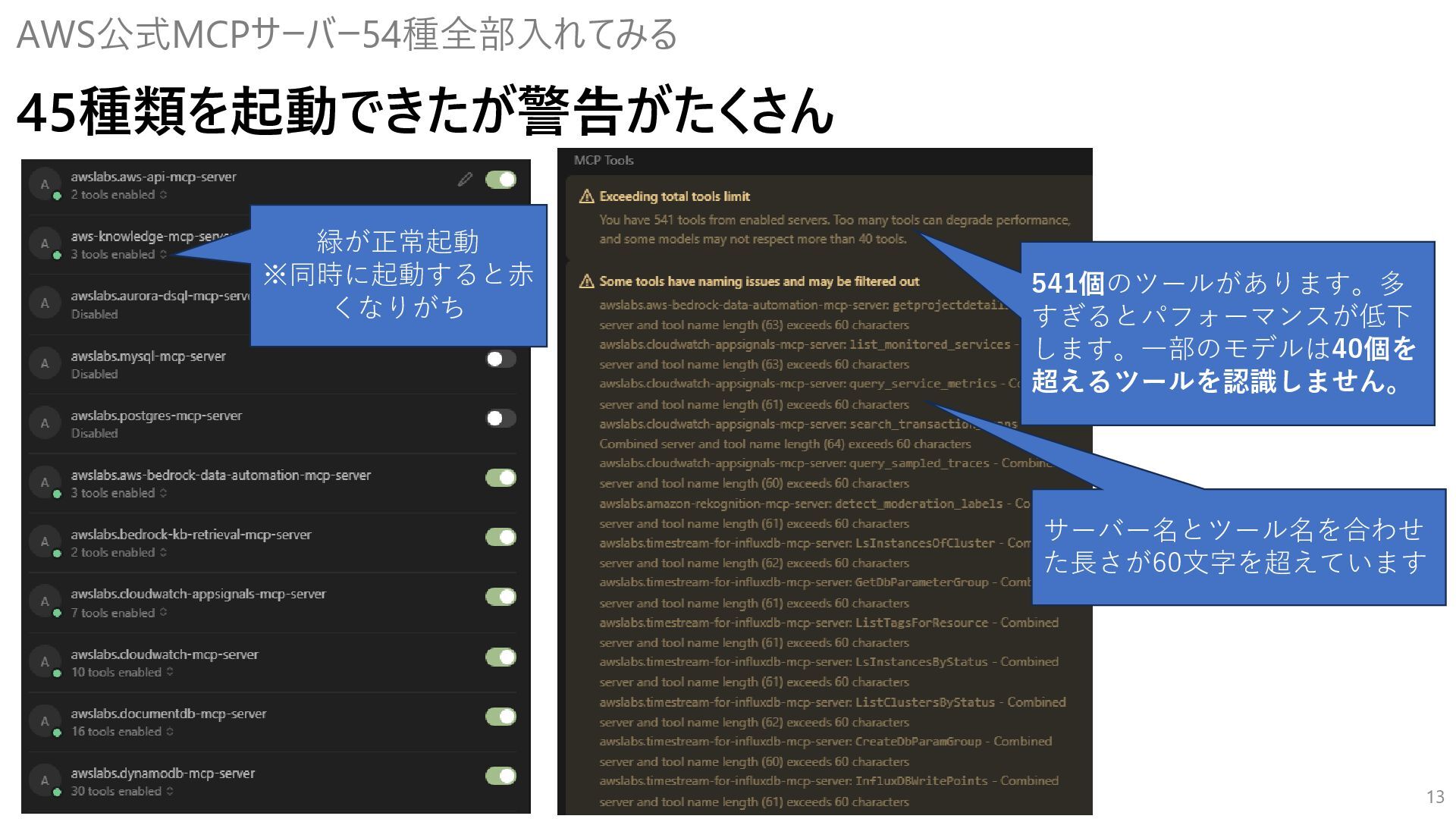Expand 7 tools enabled under cloudwatch-appsignals server

tap(119, 613)
